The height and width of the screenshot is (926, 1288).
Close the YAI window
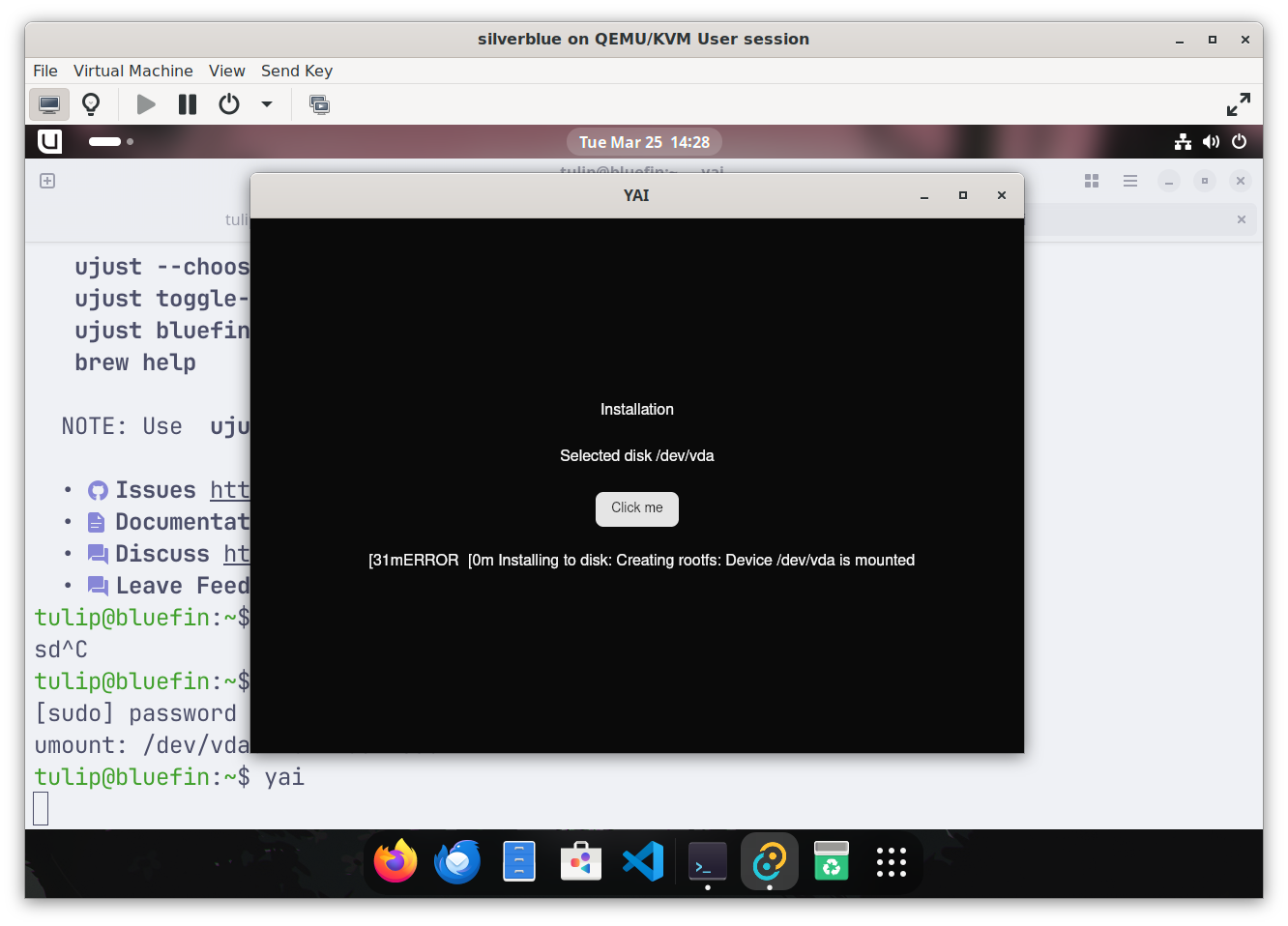point(1002,195)
